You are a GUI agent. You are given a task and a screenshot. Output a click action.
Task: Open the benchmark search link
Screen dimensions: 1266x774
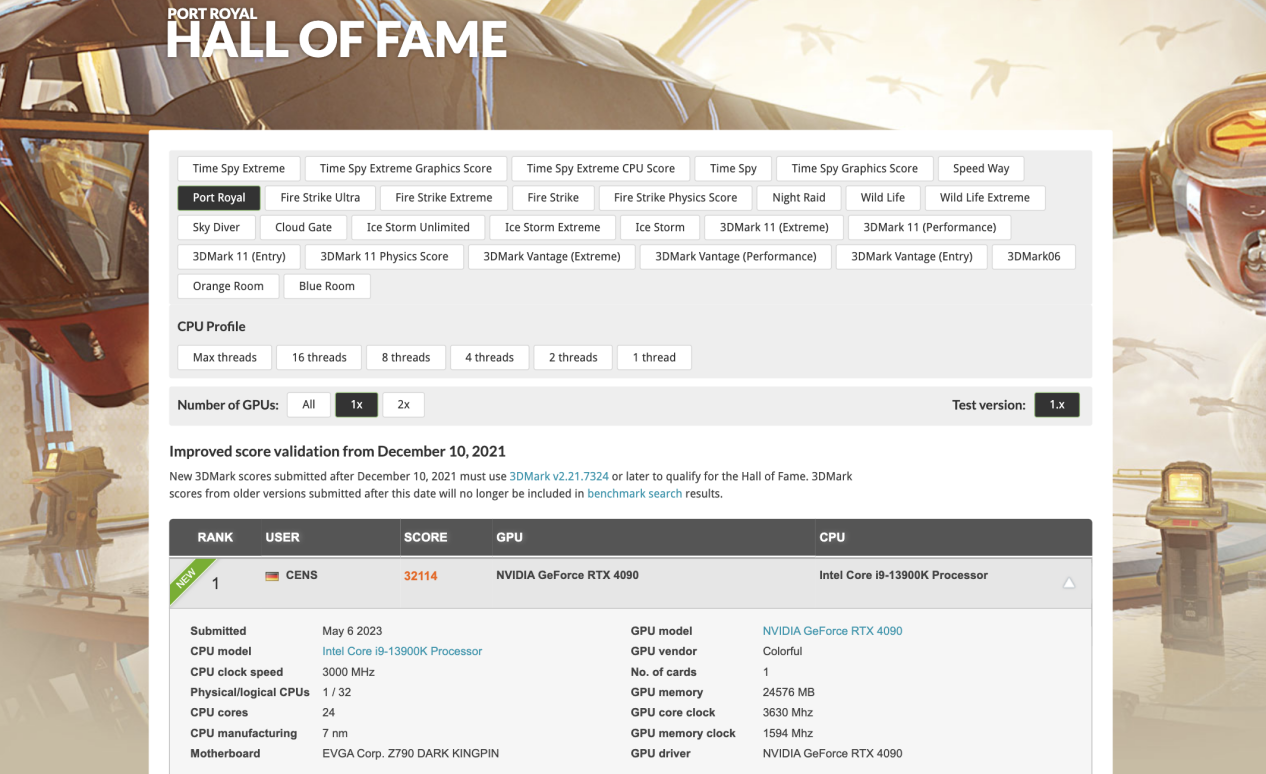pyautogui.click(x=634, y=494)
